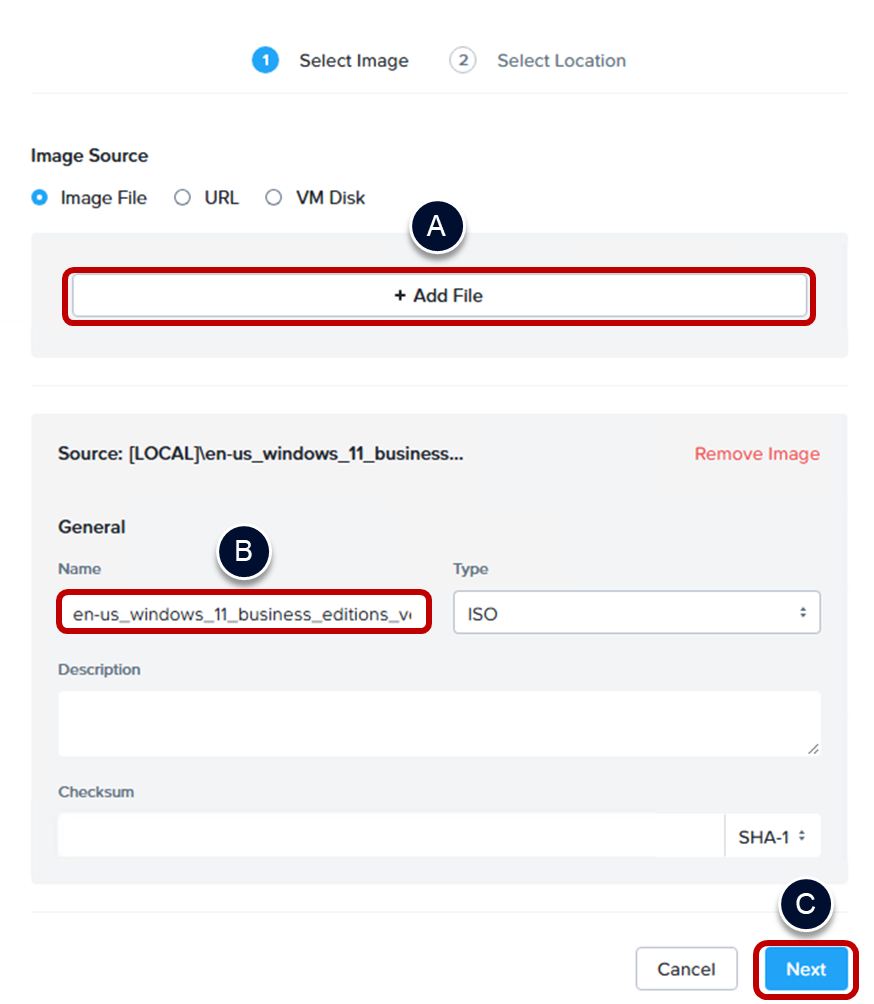Cancel the image upload dialog
Viewport: 874px width, 1004px height.
(686, 969)
